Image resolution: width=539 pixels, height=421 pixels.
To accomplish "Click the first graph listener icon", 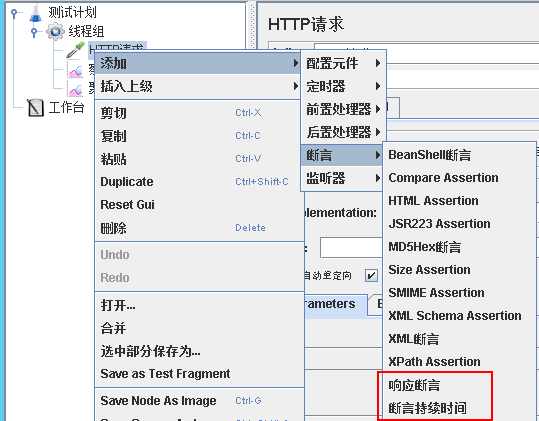I will (x=75, y=70).
